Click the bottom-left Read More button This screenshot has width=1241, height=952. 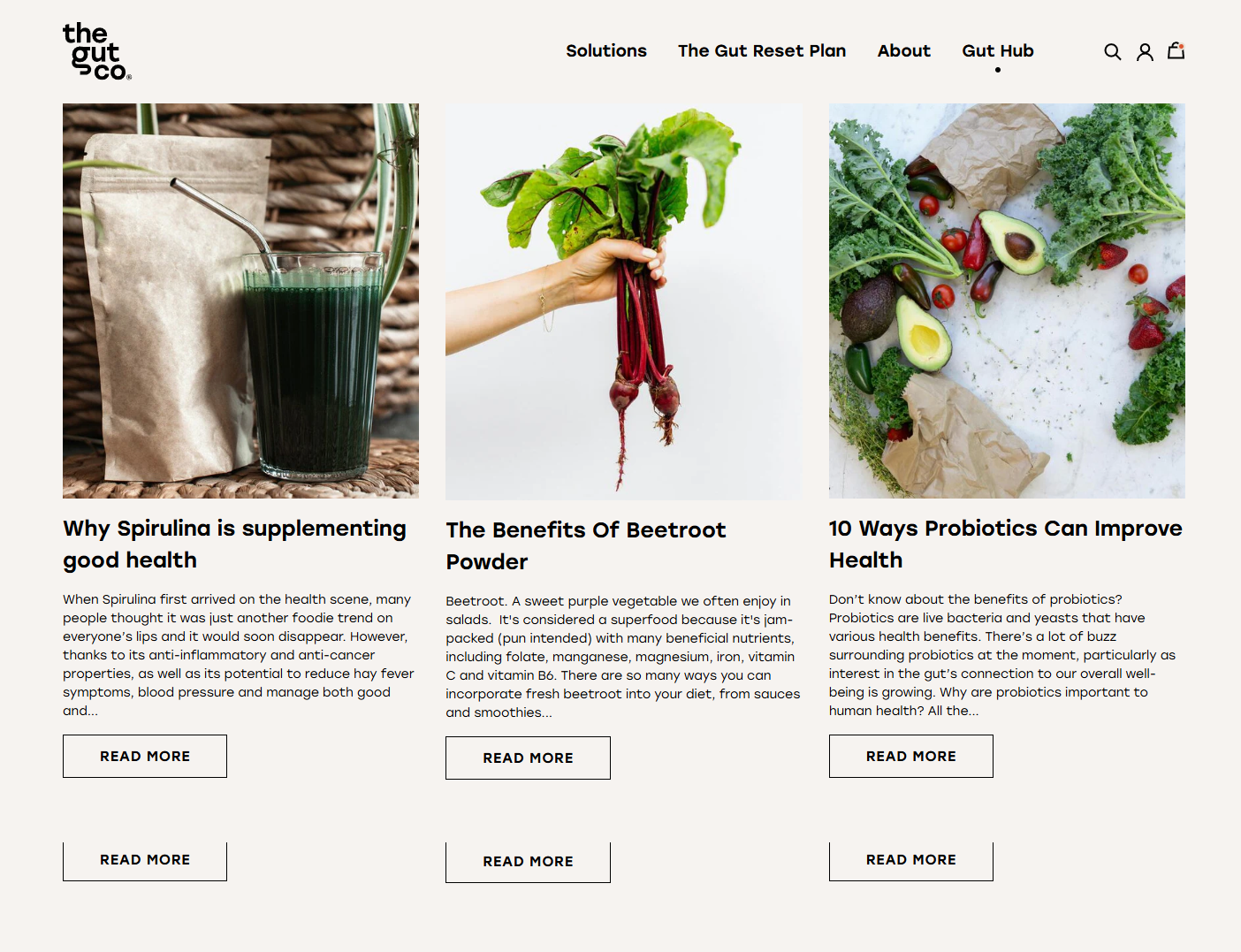coord(145,861)
